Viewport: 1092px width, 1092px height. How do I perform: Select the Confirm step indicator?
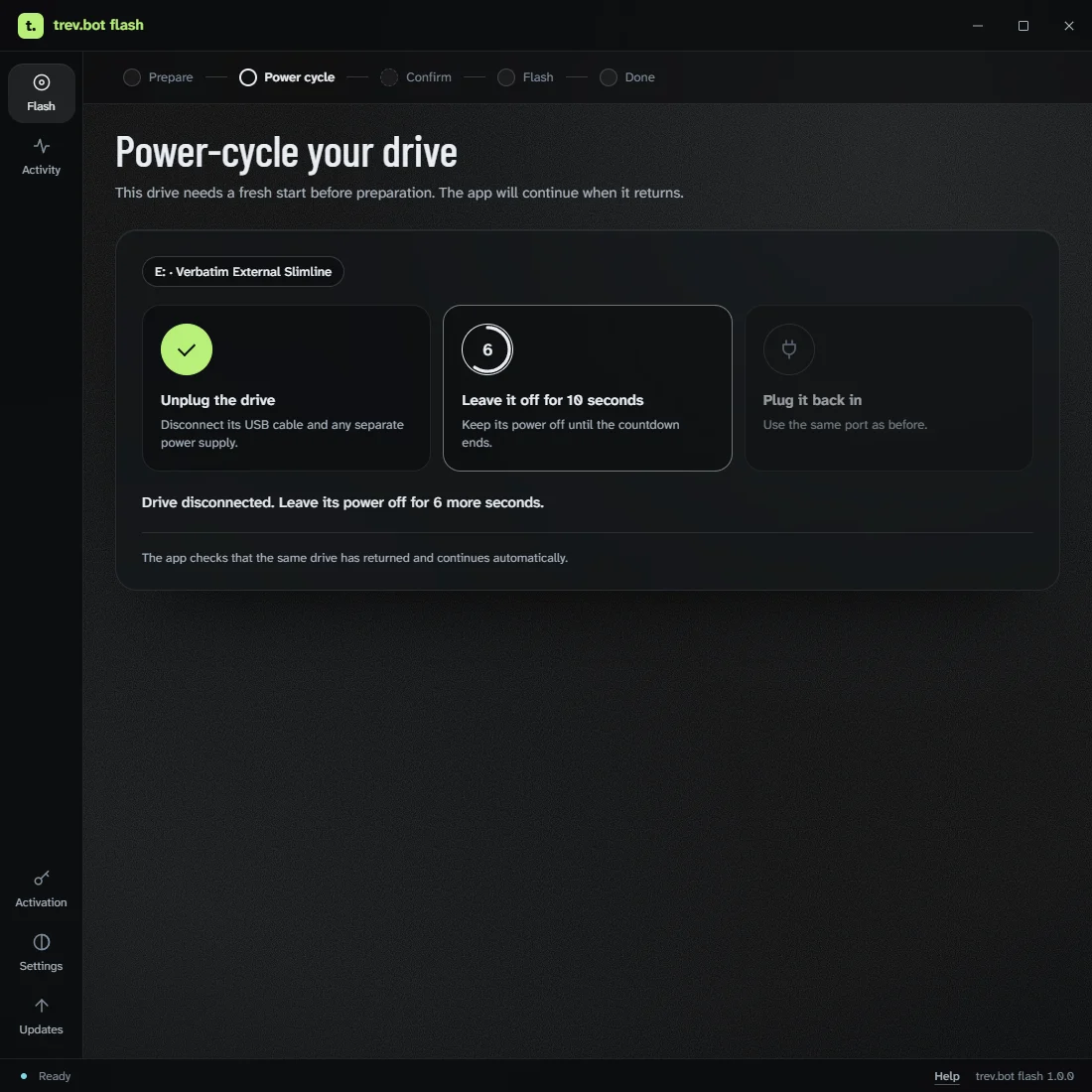(x=416, y=77)
